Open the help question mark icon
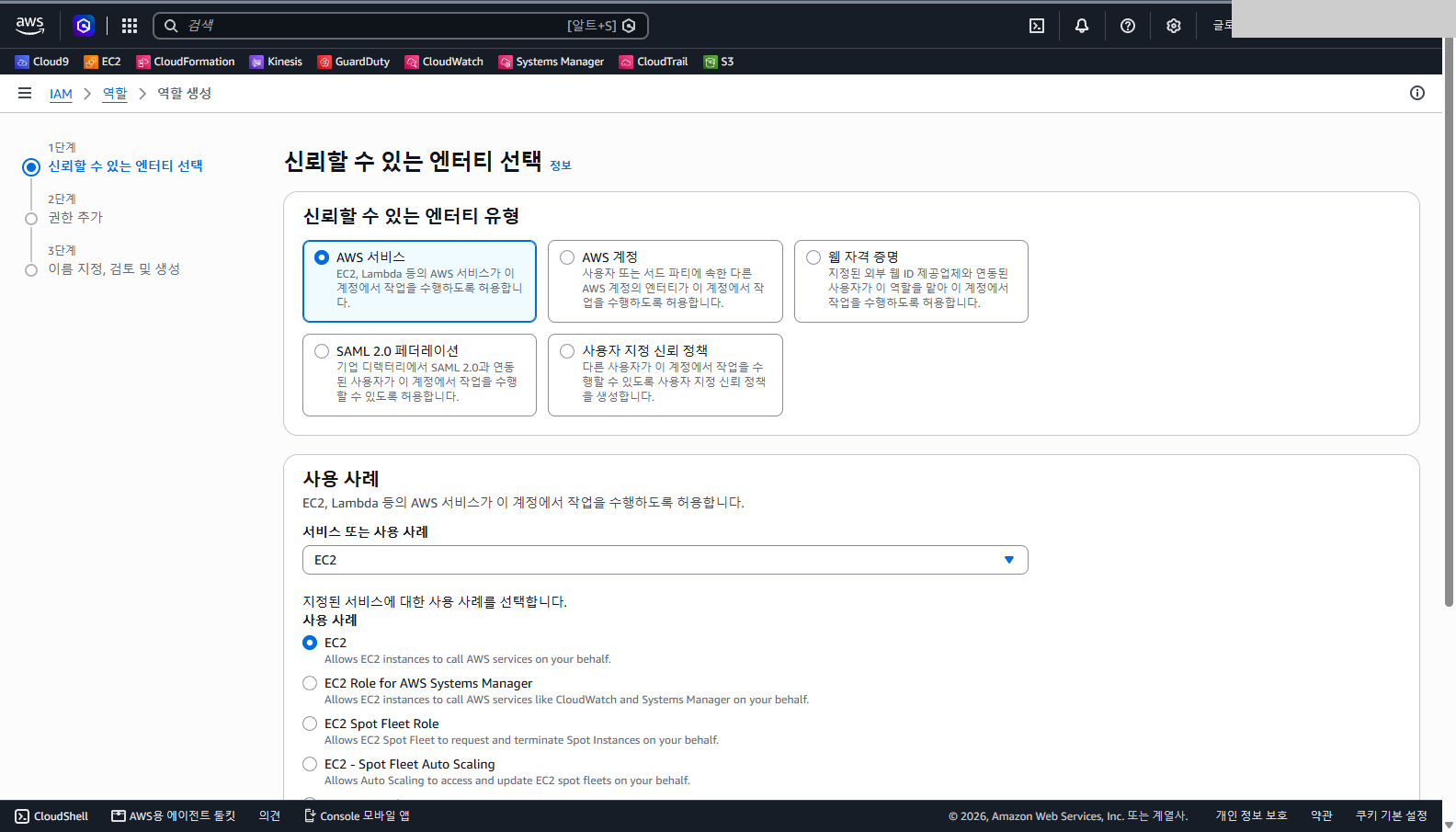 (1128, 26)
